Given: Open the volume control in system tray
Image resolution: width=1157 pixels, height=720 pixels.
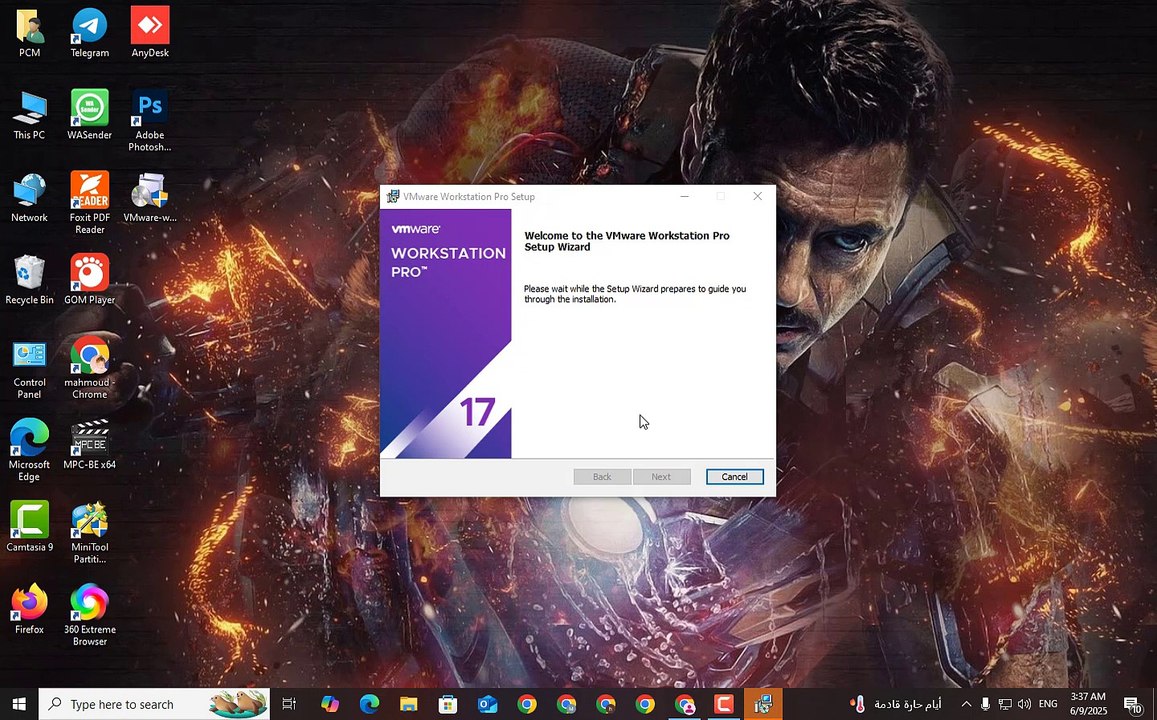Looking at the screenshot, I should coord(1024,704).
